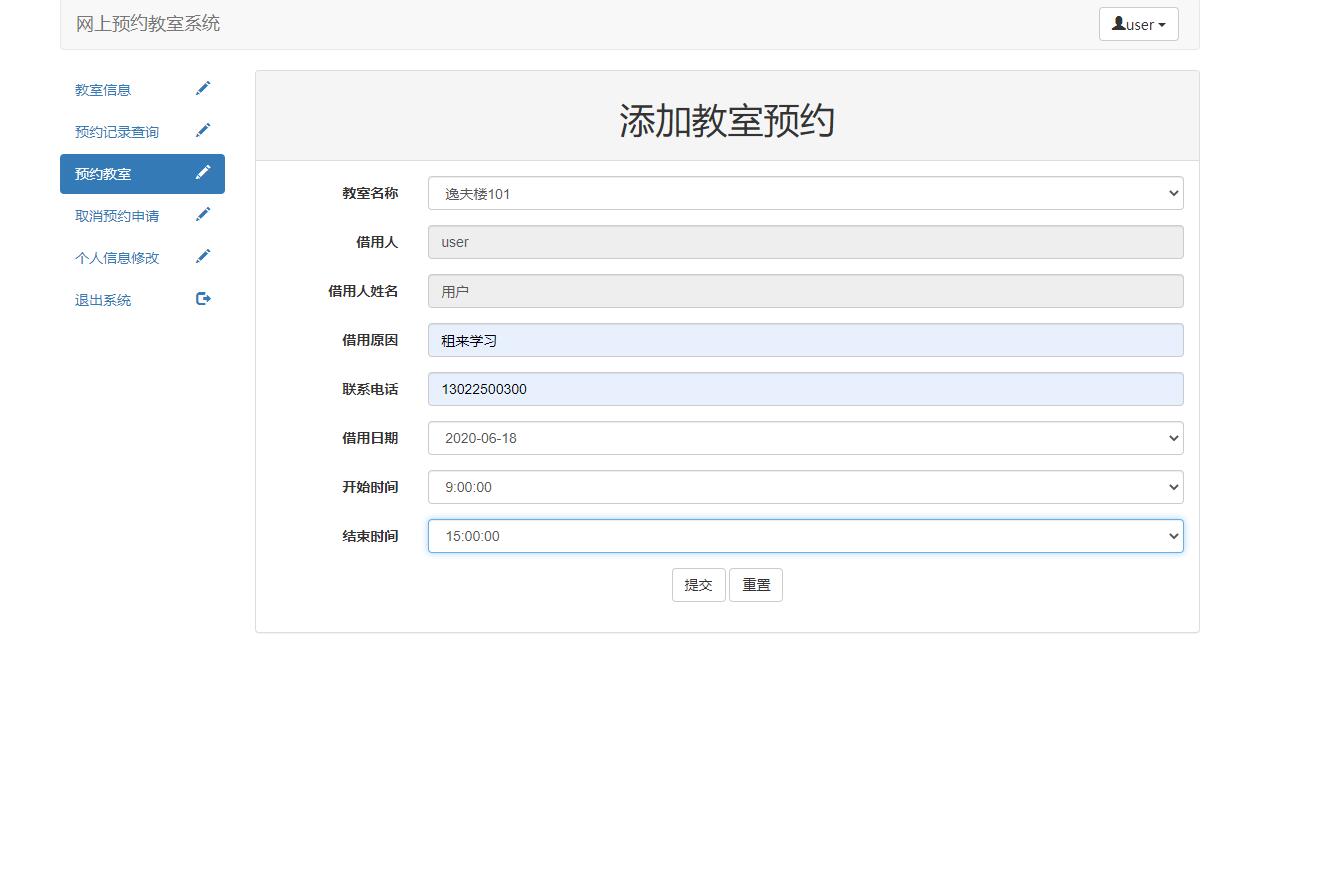The image size is (1319, 881).
Task: Open the 开始时间 start time dropdown
Action: [x=1171, y=487]
